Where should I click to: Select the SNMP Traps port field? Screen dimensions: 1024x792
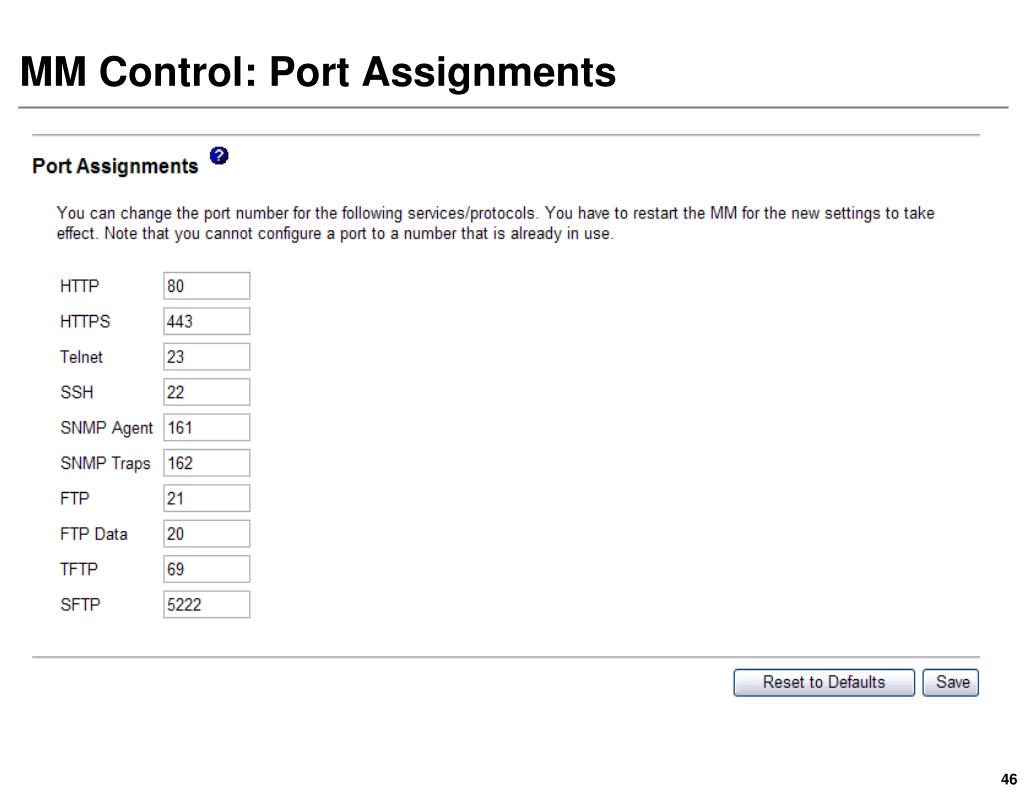(206, 463)
